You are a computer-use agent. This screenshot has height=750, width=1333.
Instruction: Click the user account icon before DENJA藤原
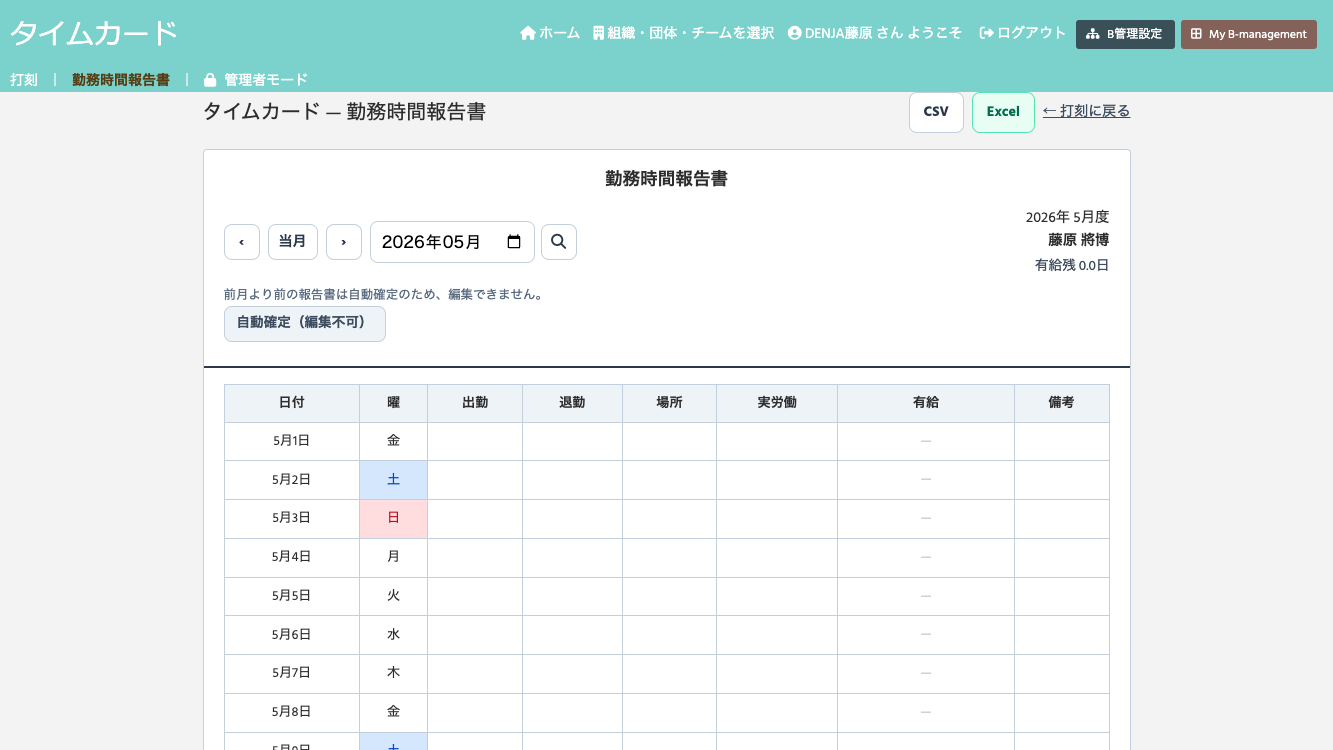tap(795, 33)
